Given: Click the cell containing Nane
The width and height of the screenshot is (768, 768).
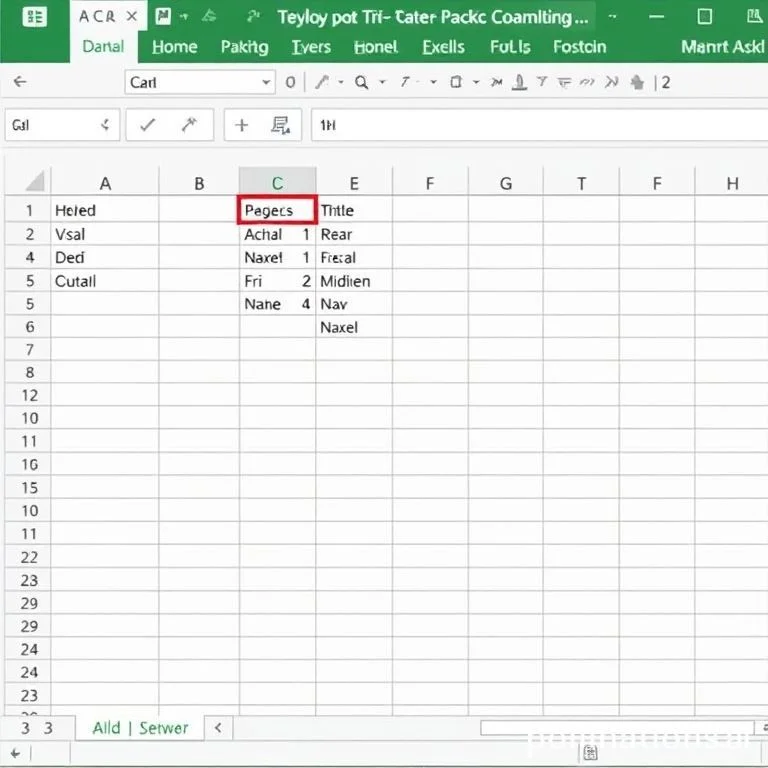Looking at the screenshot, I should coord(277,304).
